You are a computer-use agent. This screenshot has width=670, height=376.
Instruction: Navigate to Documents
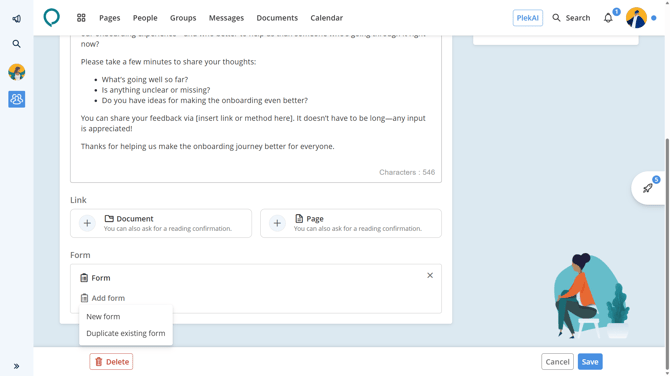point(277,18)
